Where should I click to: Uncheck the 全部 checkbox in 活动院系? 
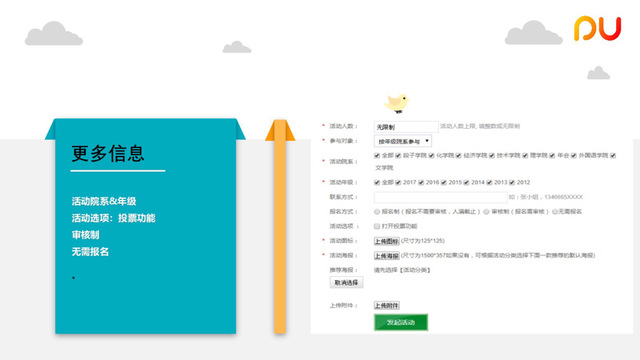377,156
